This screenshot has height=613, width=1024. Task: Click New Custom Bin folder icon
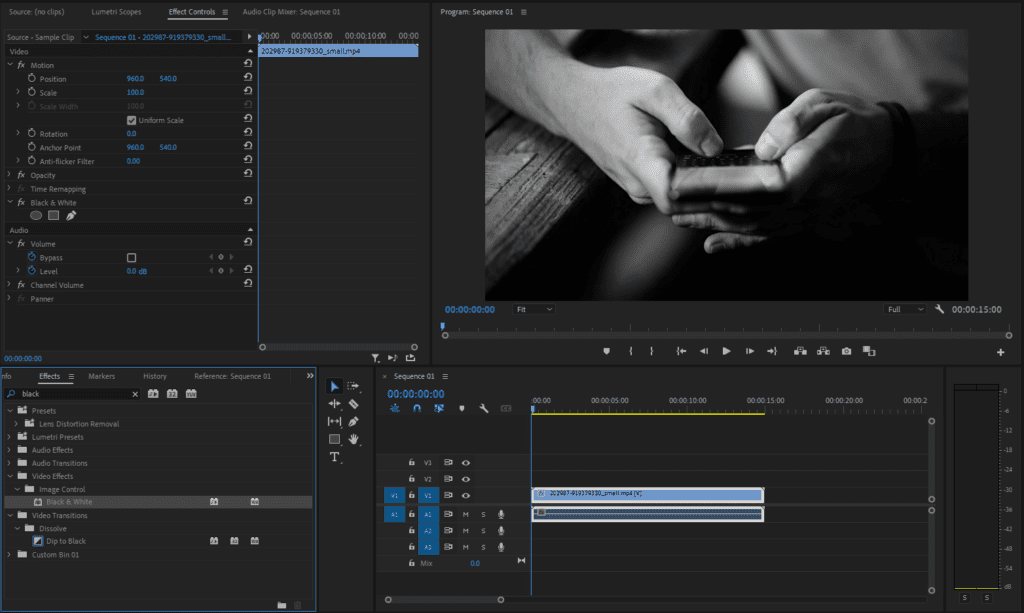pyautogui.click(x=281, y=605)
